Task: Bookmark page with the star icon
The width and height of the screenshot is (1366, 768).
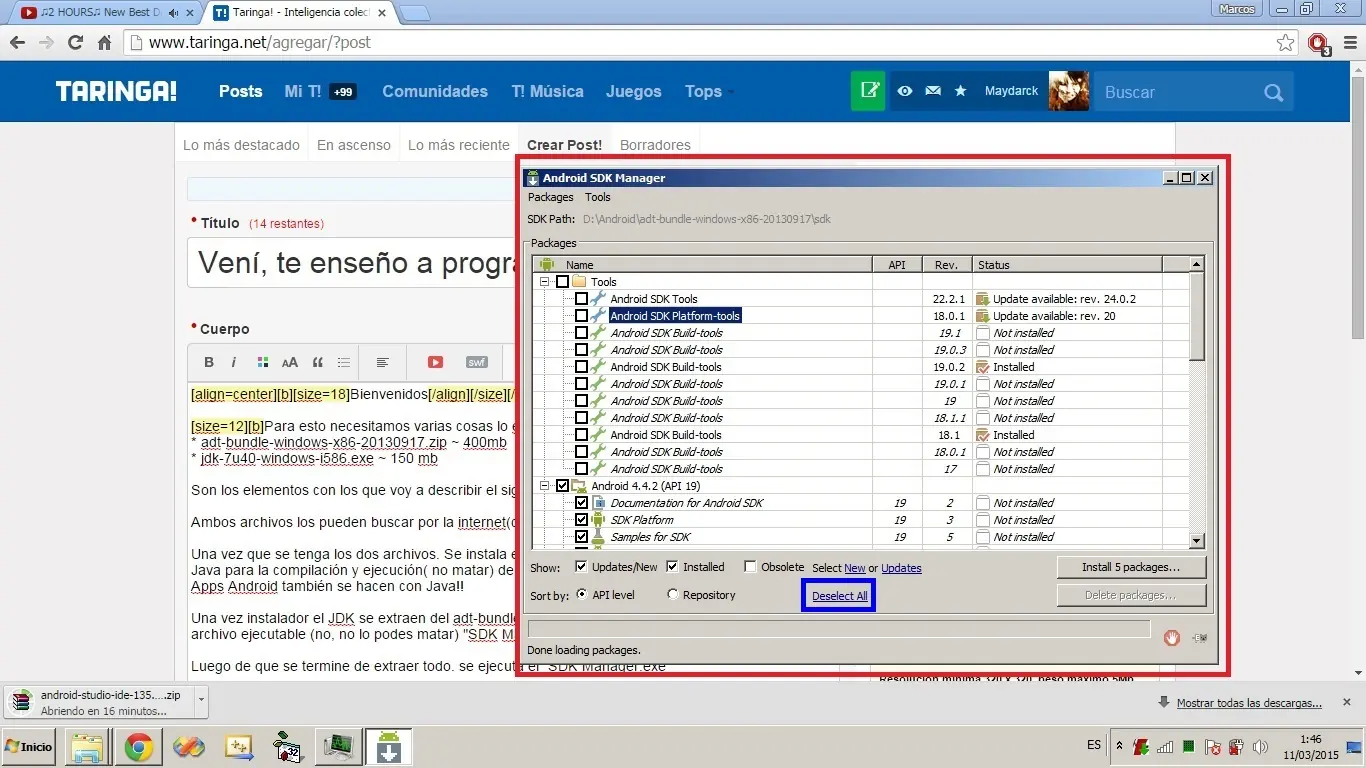Action: pos(1286,43)
